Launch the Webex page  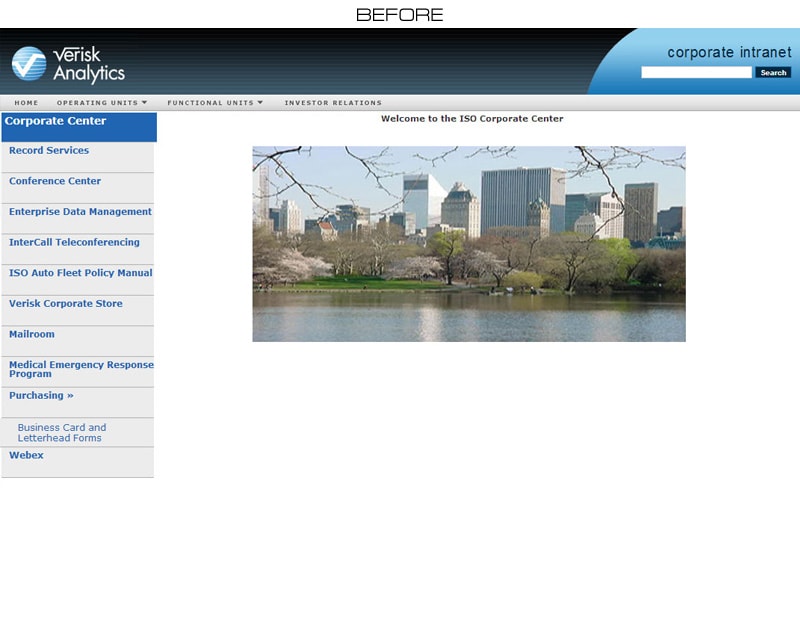coord(27,455)
